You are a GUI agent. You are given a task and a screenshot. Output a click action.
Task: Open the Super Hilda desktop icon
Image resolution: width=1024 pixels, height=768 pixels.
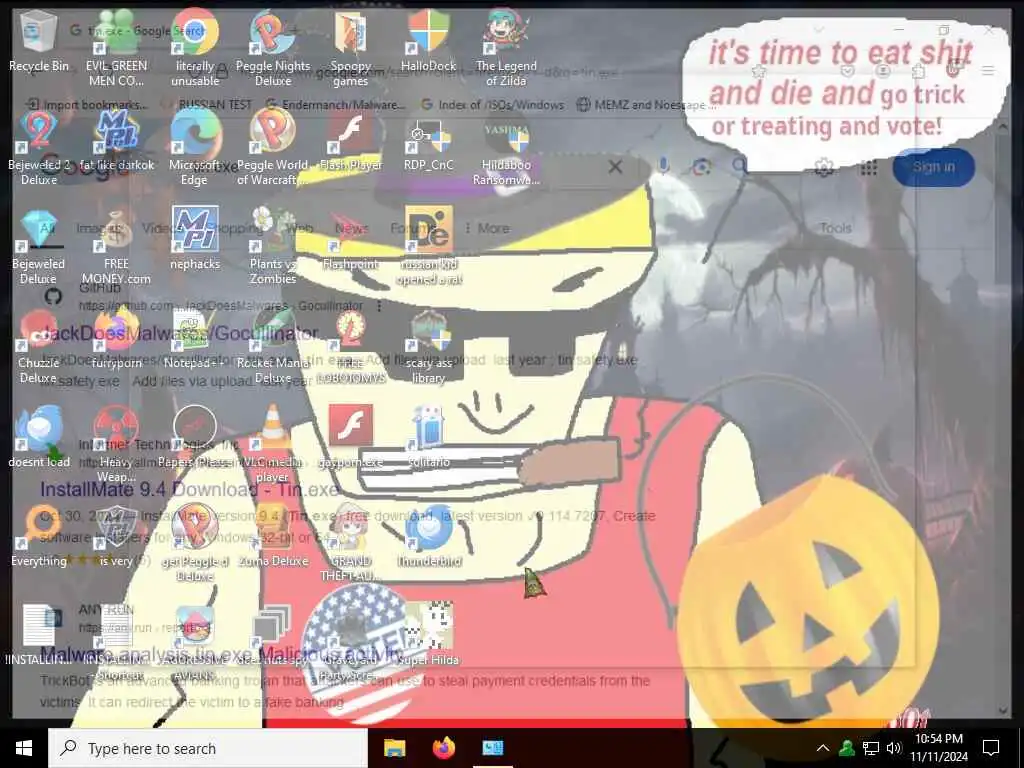(428, 633)
